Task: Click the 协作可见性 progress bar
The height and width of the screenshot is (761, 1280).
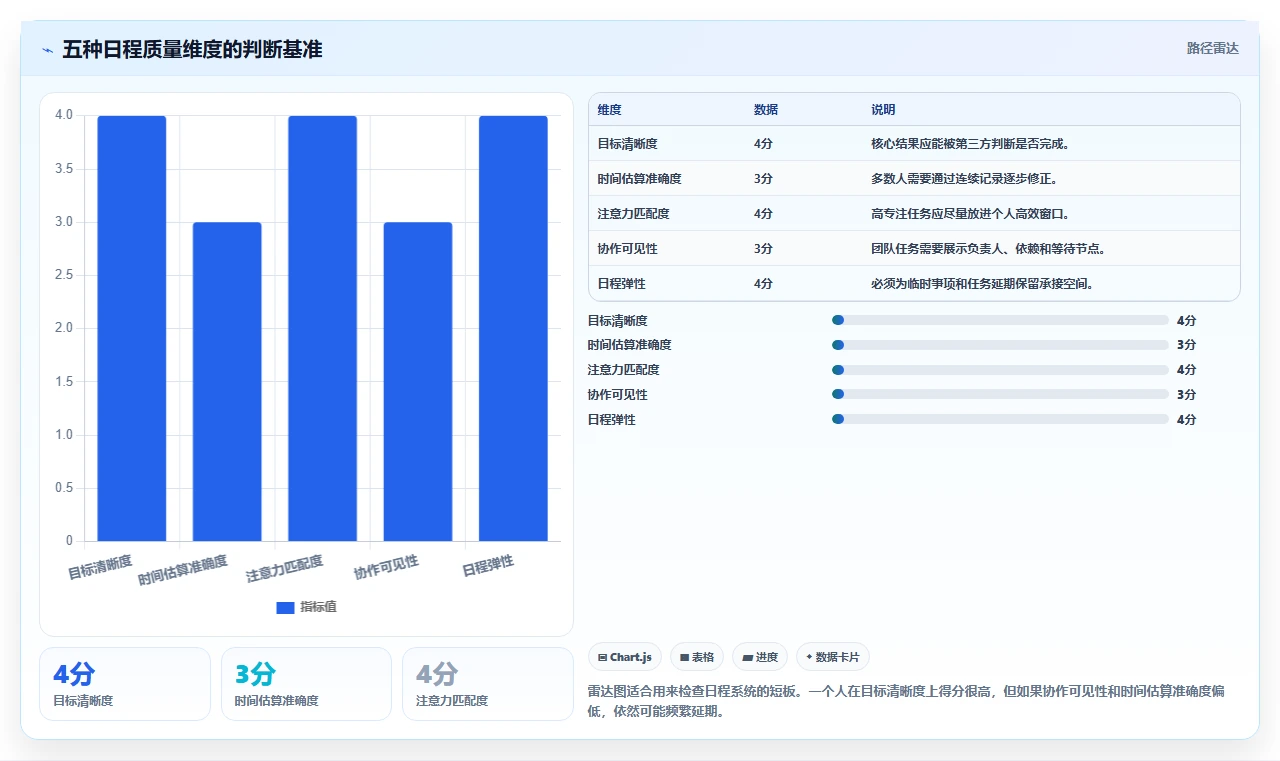Action: (x=1000, y=394)
